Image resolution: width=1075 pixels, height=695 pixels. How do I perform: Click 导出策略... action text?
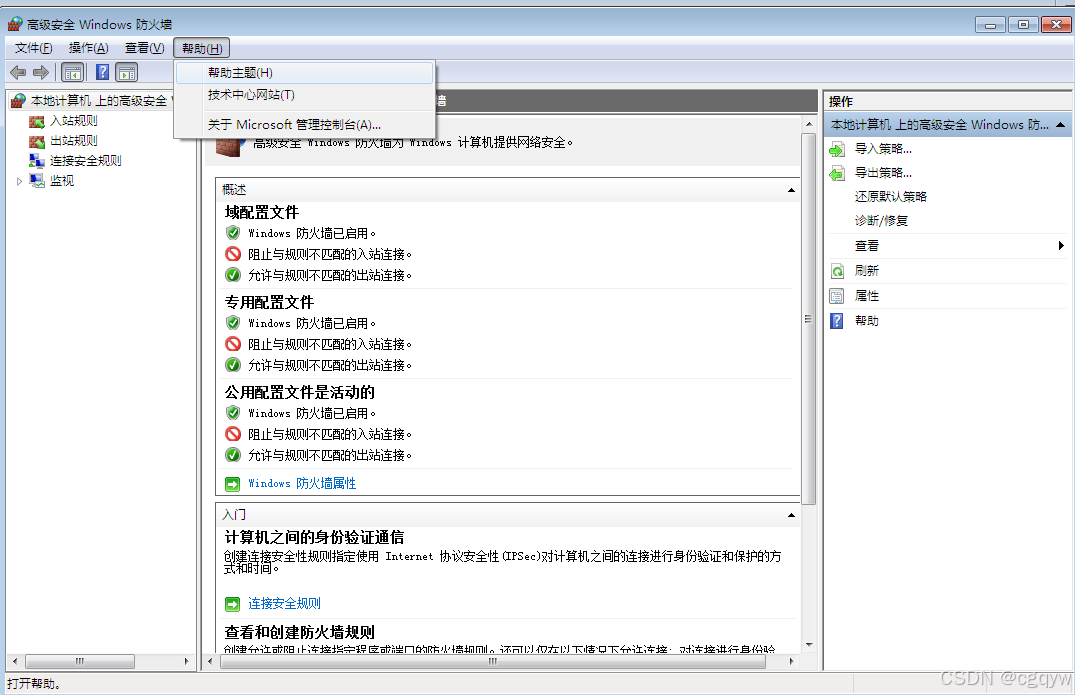click(883, 173)
